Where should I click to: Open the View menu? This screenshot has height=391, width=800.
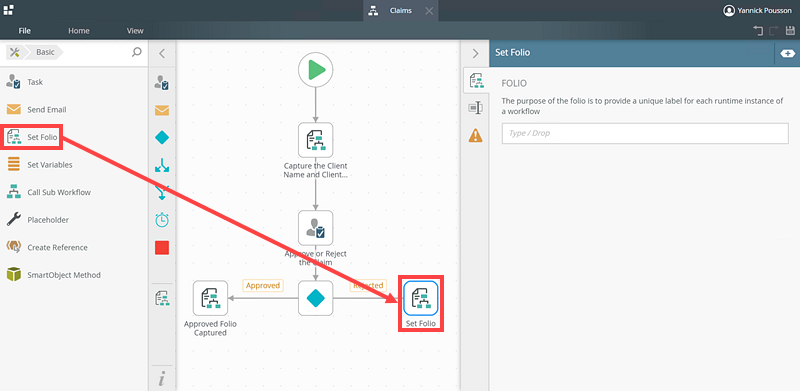pos(135,31)
